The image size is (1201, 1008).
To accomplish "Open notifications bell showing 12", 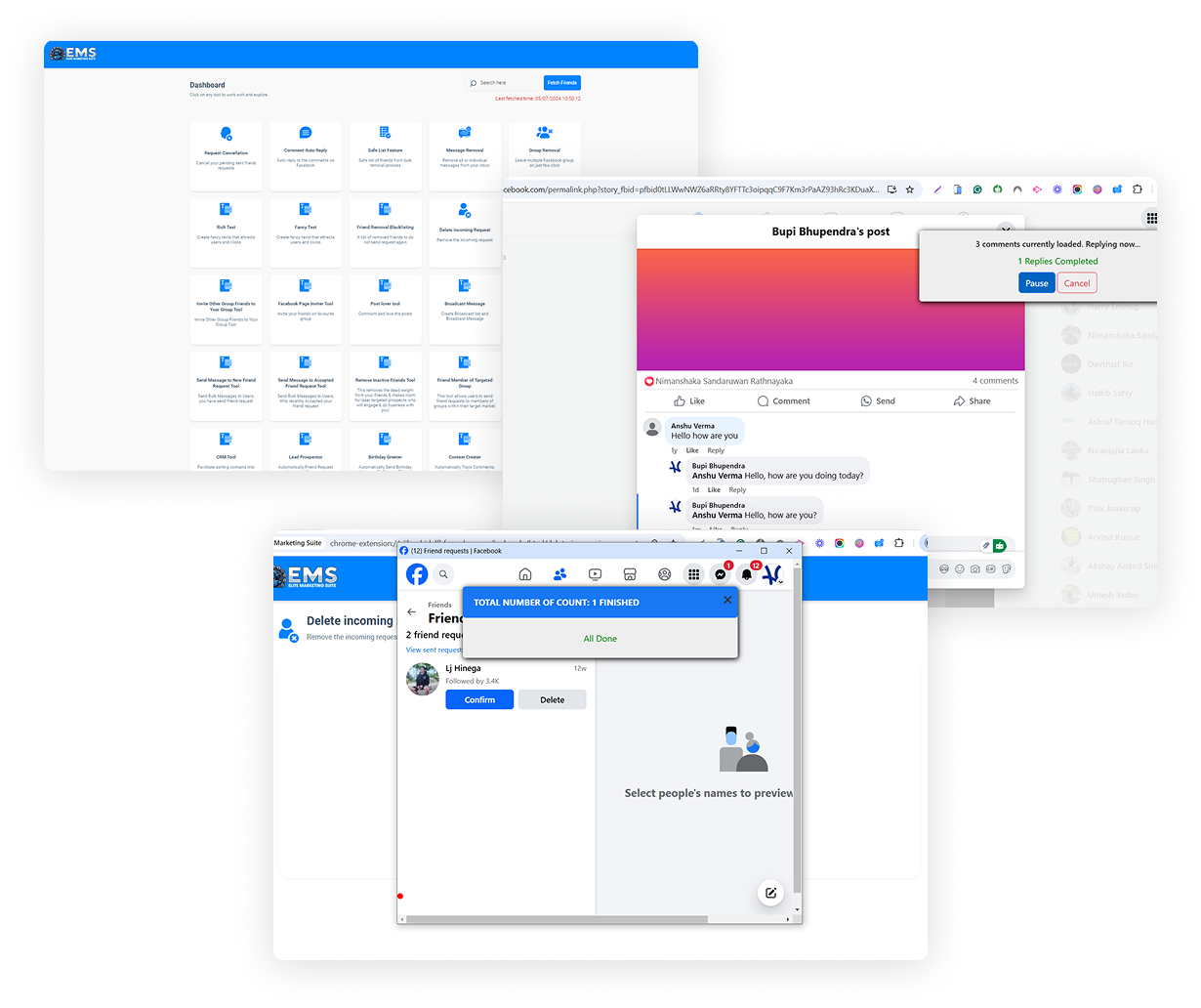I will [747, 574].
